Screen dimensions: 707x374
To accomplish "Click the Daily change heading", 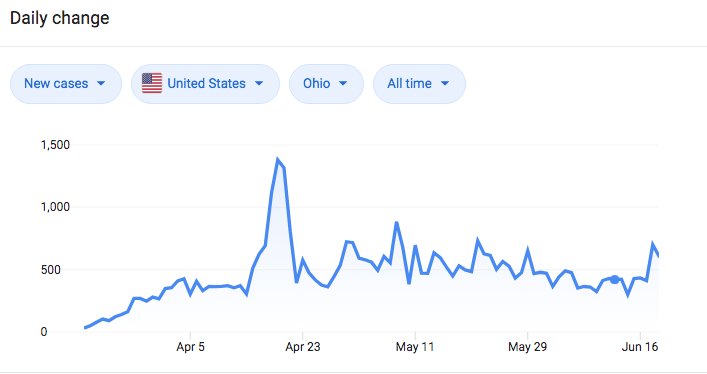I will (60, 18).
